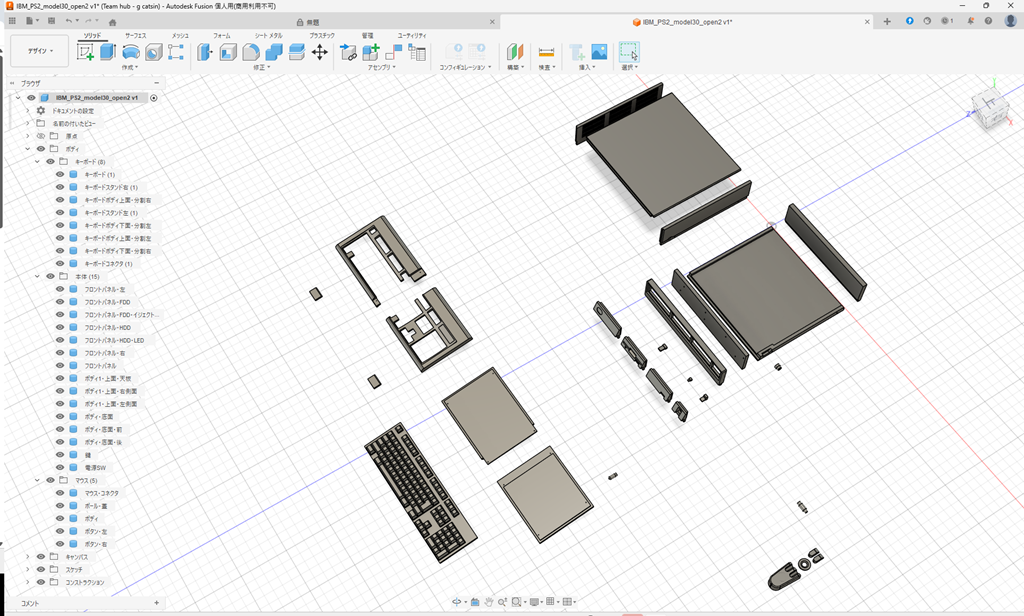Show the 原点 (Origin) folder visibility
The image size is (1024, 616).
[40, 135]
